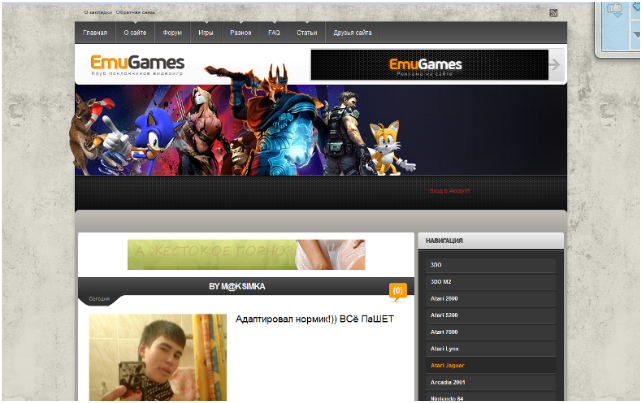
Task: Click the Сегодня date label
Action: pos(99,299)
